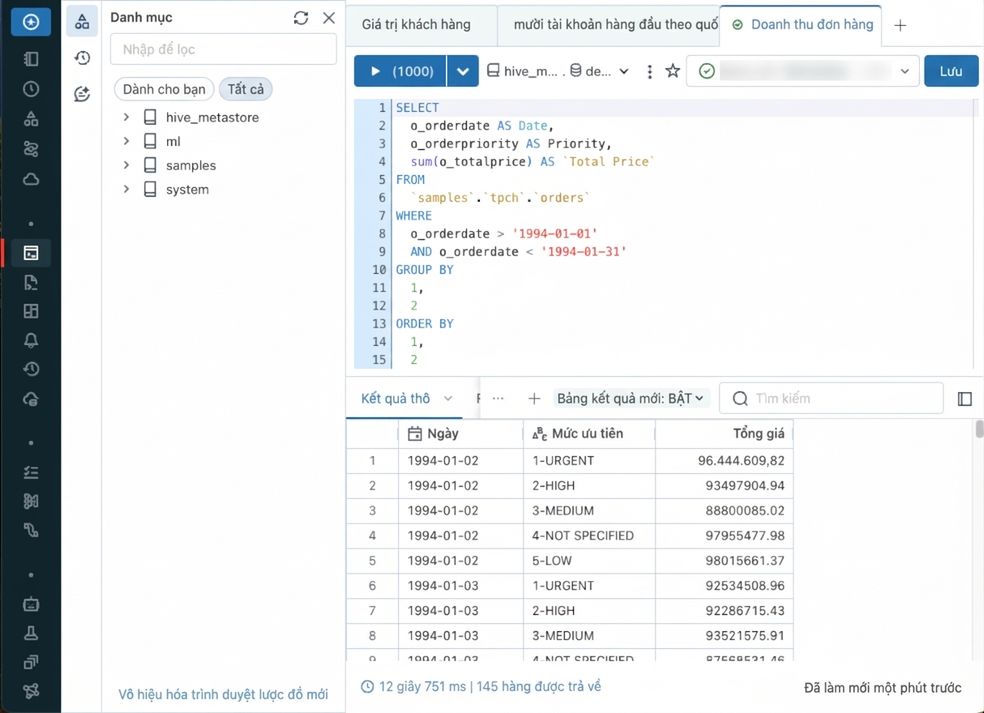Viewport: 984px width, 713px height.
Task: Toggle the results side panel icon
Action: tap(965, 399)
